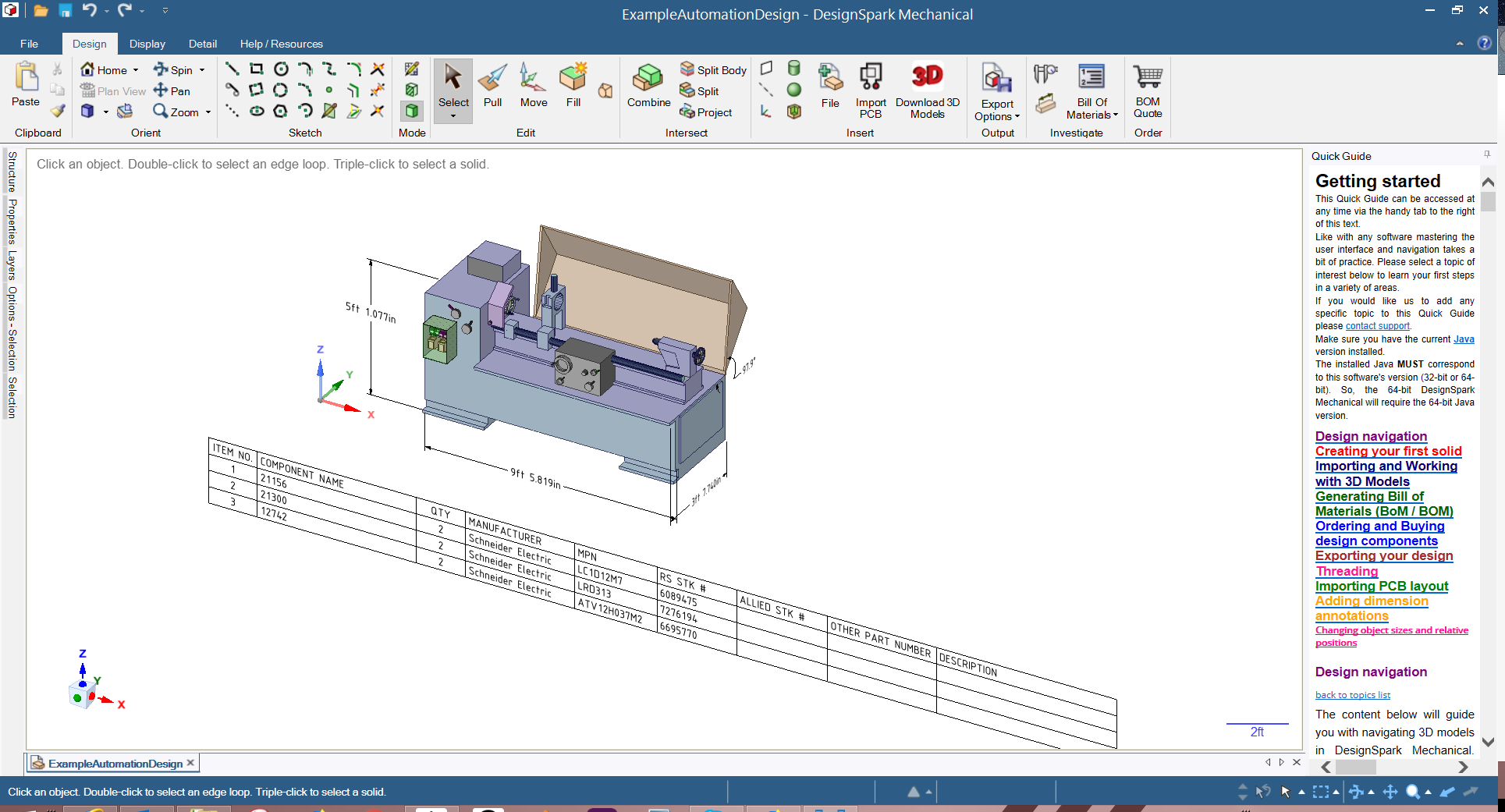
Task: Open the 'Creating your first solid' link
Action: [x=1388, y=451]
